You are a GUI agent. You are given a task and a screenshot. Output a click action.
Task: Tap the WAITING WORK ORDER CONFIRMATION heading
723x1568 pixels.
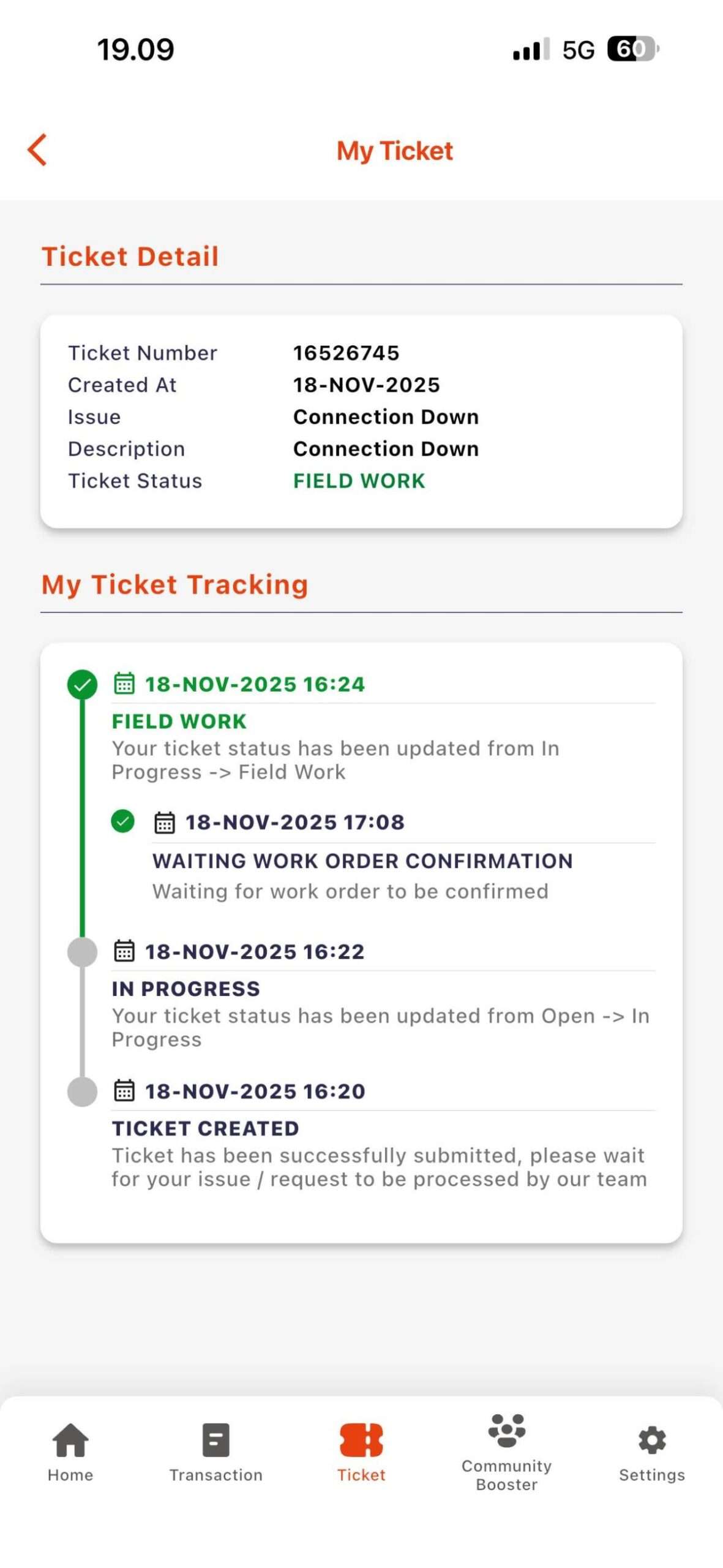click(362, 861)
